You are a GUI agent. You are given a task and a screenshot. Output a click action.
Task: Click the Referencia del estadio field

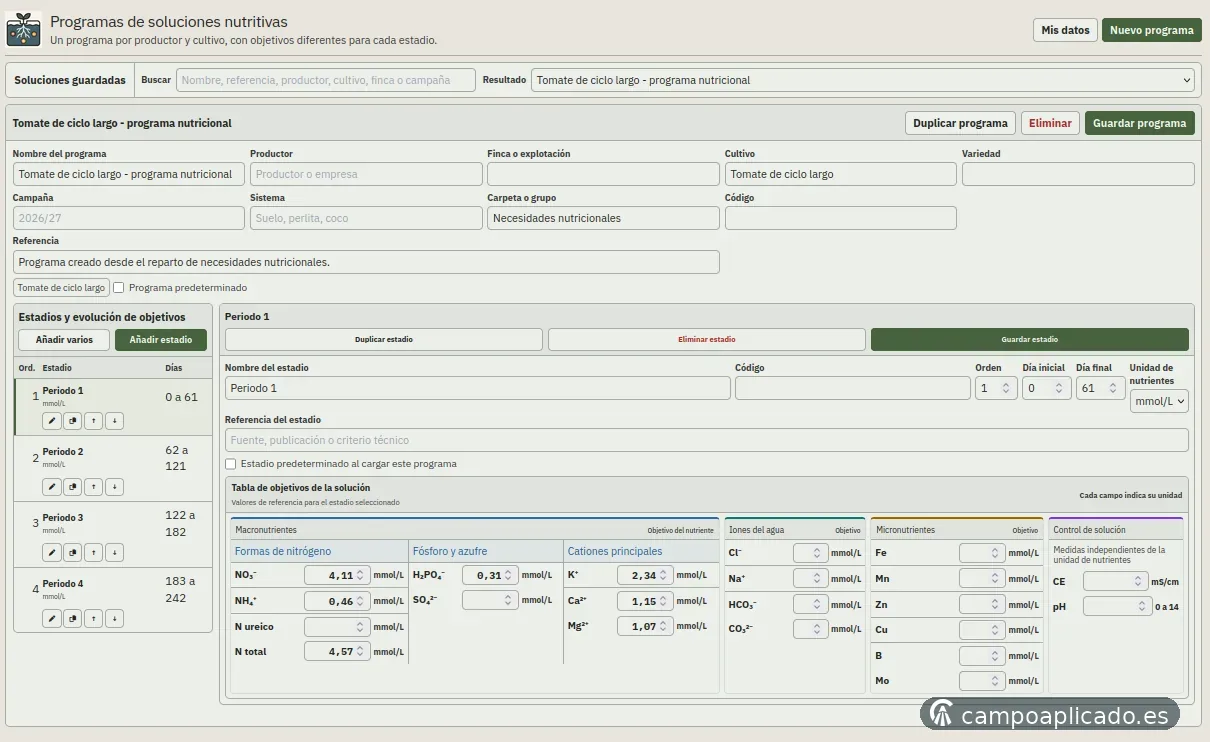tap(707, 440)
